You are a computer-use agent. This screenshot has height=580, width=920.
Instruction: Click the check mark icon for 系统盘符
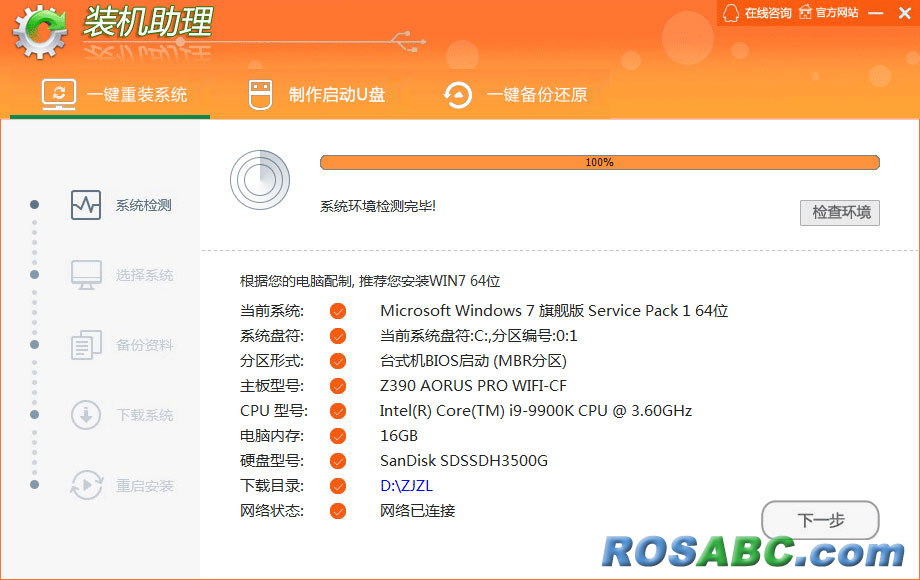pos(338,336)
